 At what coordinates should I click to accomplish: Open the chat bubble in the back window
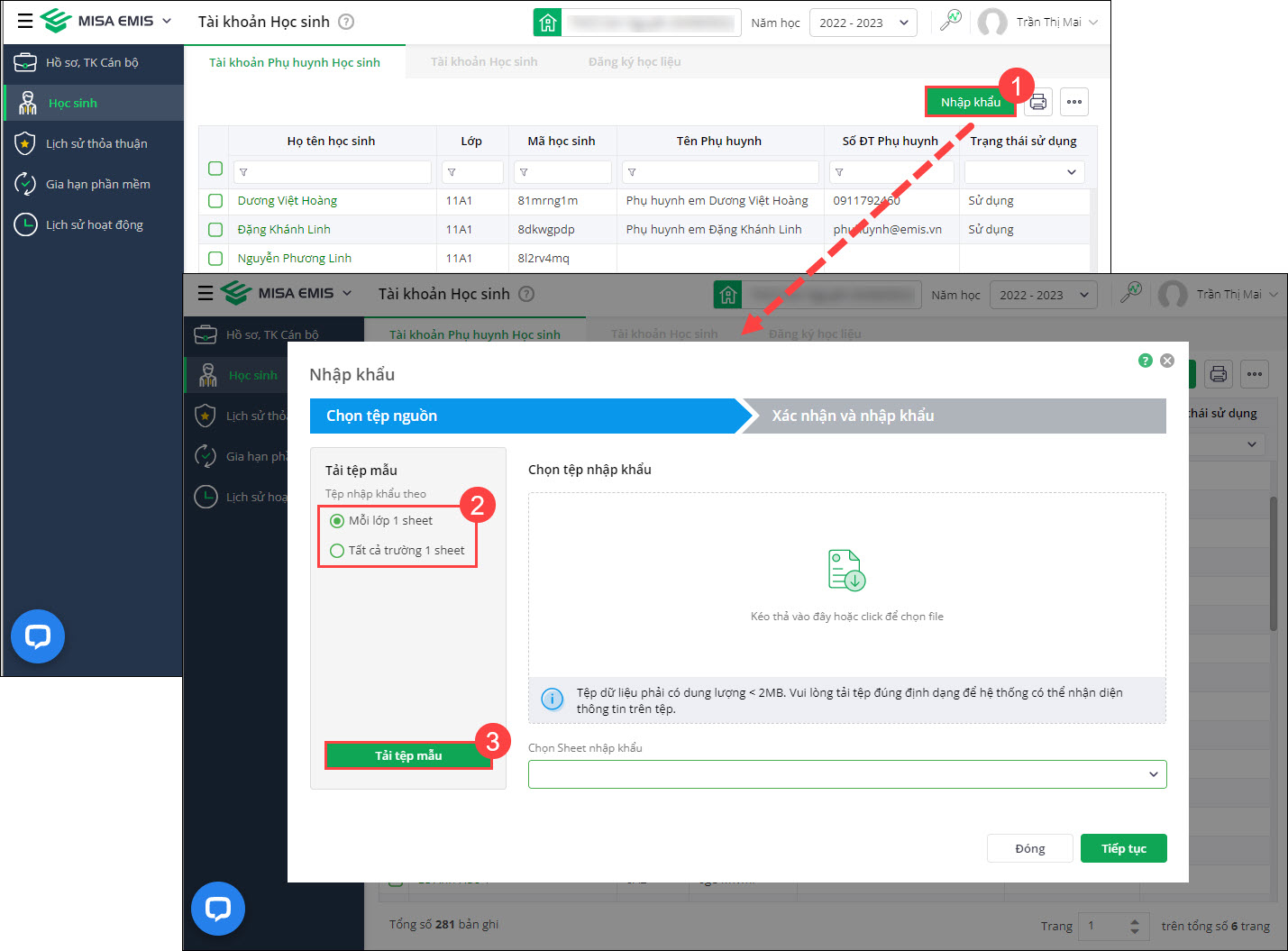pos(38,636)
